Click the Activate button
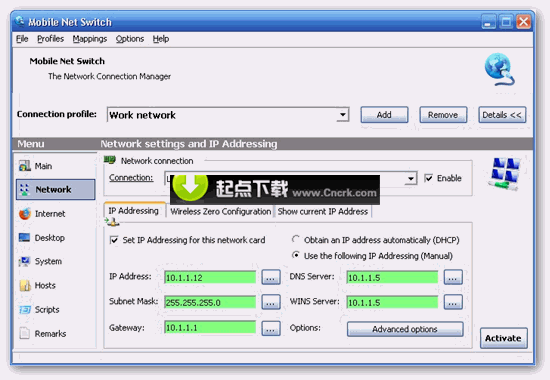This screenshot has width=550, height=380. click(x=504, y=338)
